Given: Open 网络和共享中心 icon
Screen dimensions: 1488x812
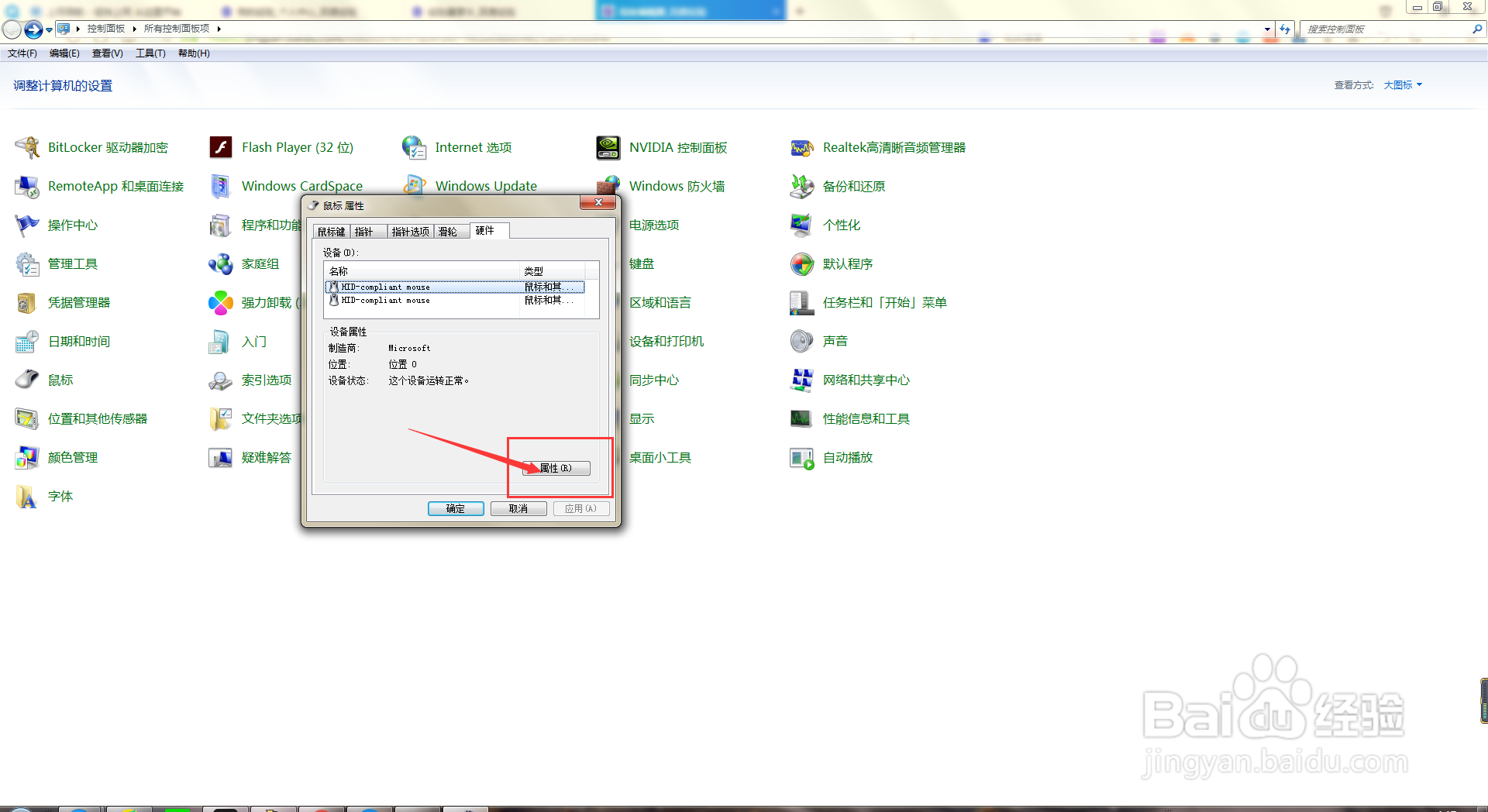Looking at the screenshot, I should pyautogui.click(x=802, y=380).
